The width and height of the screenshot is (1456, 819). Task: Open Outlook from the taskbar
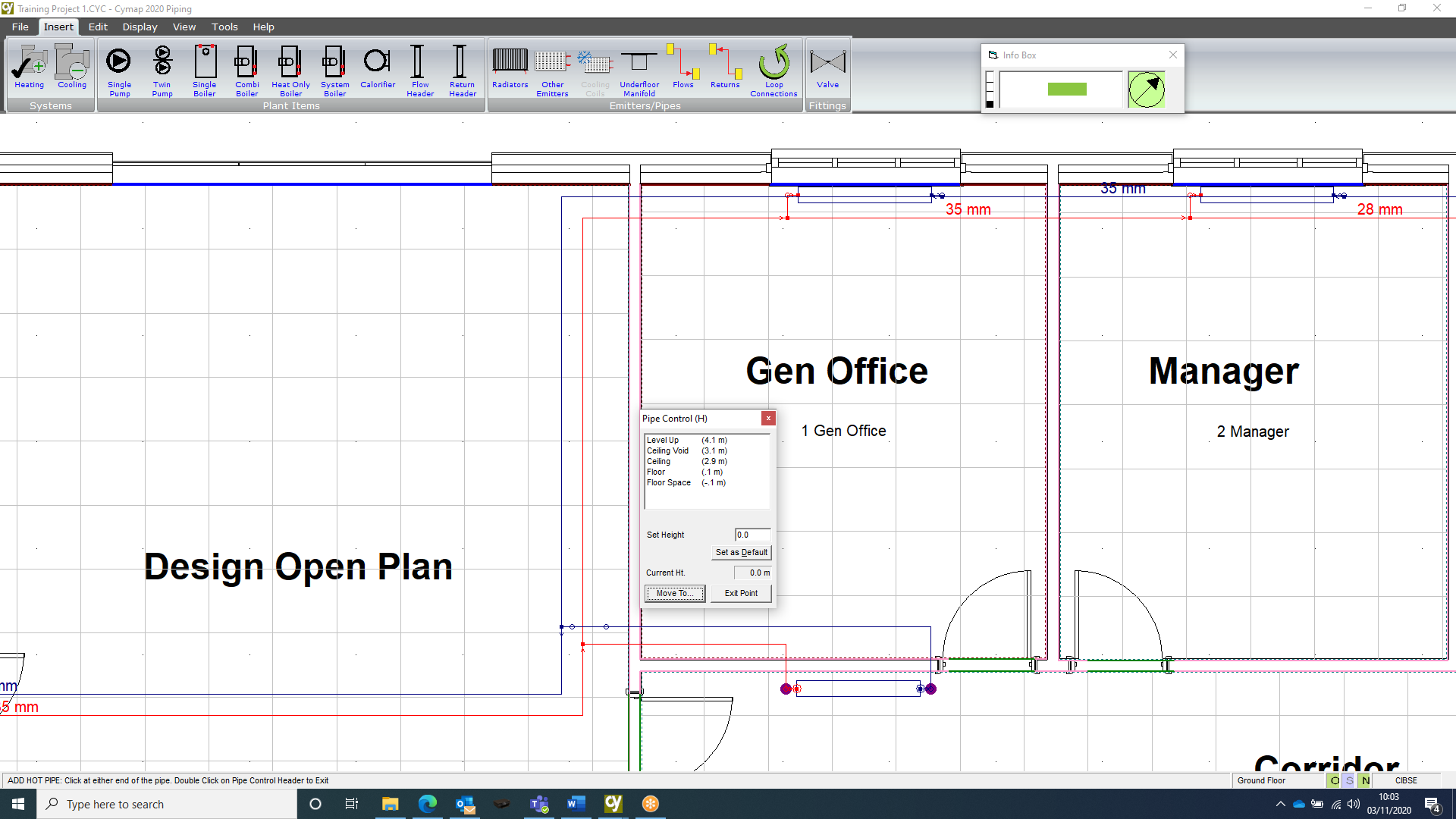pos(464,804)
